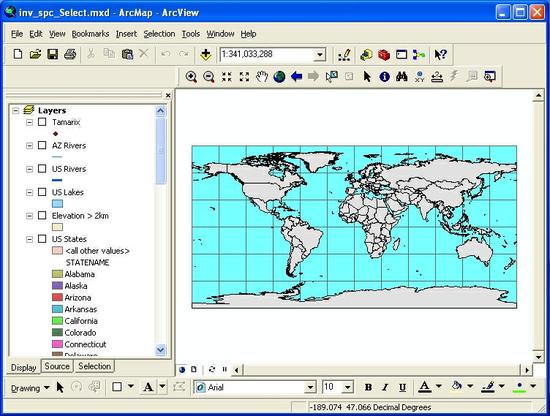This screenshot has width=550, height=416.
Task: Click the Full Extent globe icon
Action: pos(279,76)
